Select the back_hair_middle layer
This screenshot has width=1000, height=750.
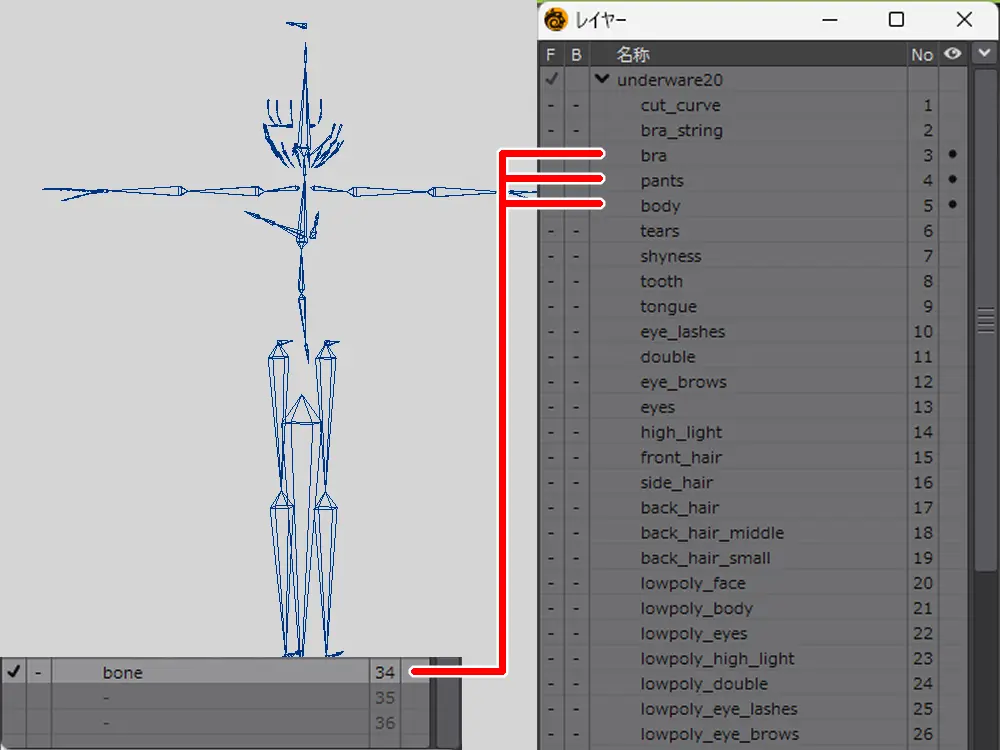tap(712, 533)
